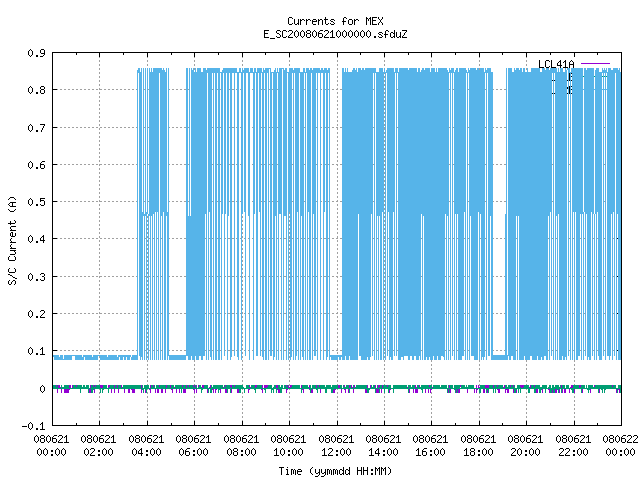
Task: Select the '08:00' x-axis time label
Action: tap(241, 452)
